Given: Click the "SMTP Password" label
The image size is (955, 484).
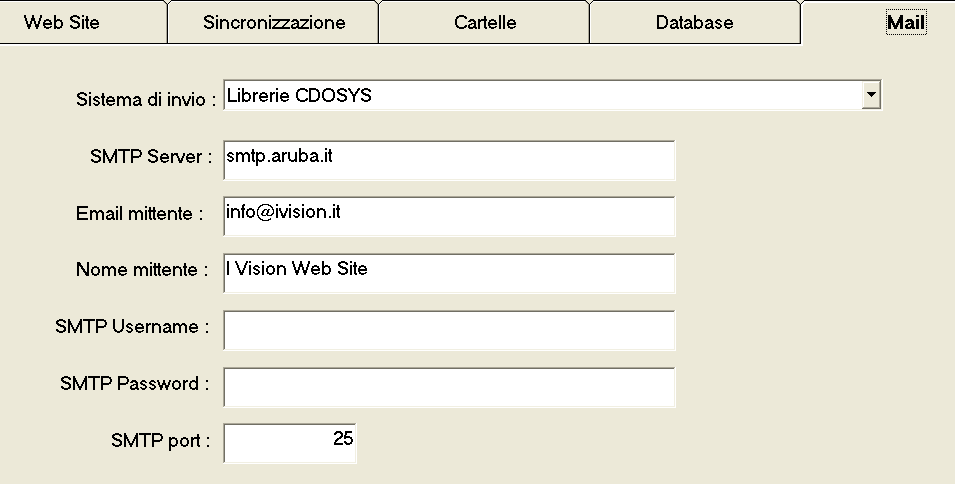Looking at the screenshot, I should coord(134,383).
